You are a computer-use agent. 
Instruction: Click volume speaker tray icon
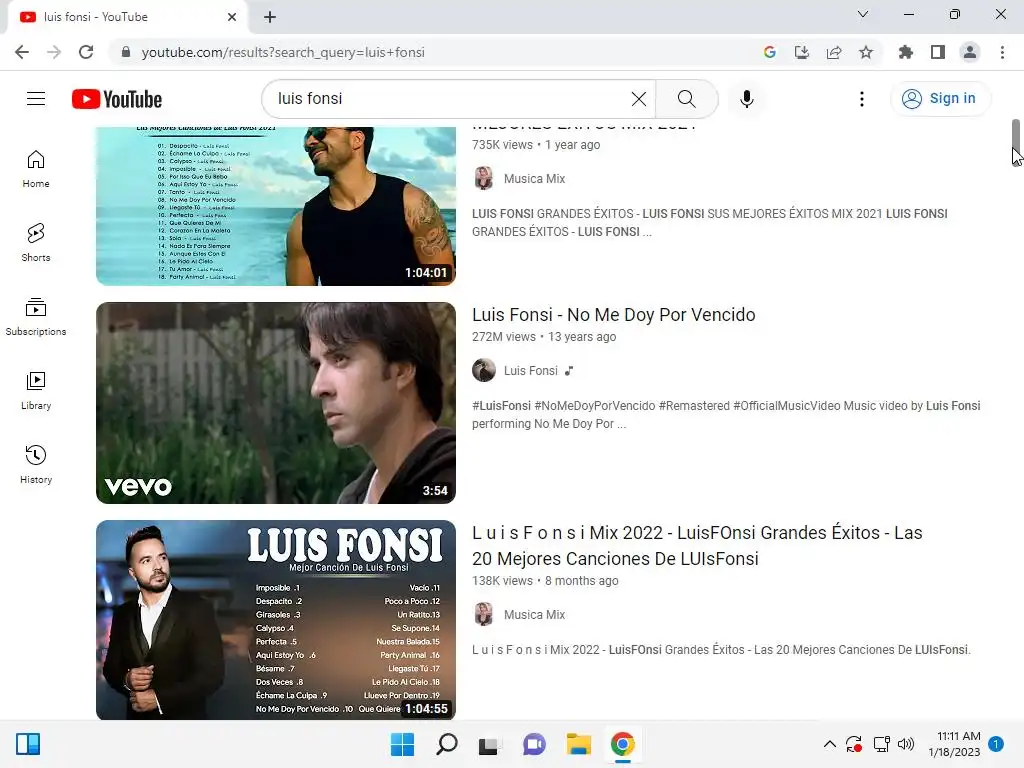coord(906,744)
